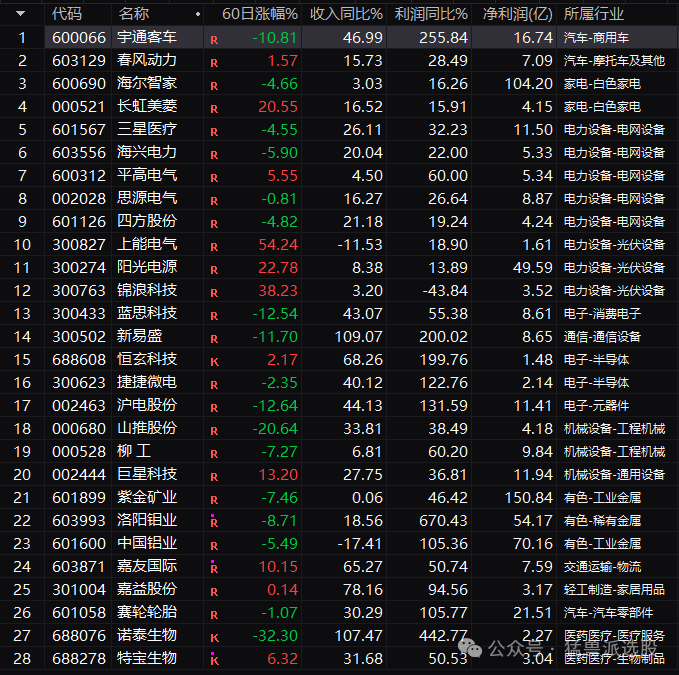Click the R marker in 捷捷微电 row
The height and width of the screenshot is (675, 679).
[x=214, y=384]
